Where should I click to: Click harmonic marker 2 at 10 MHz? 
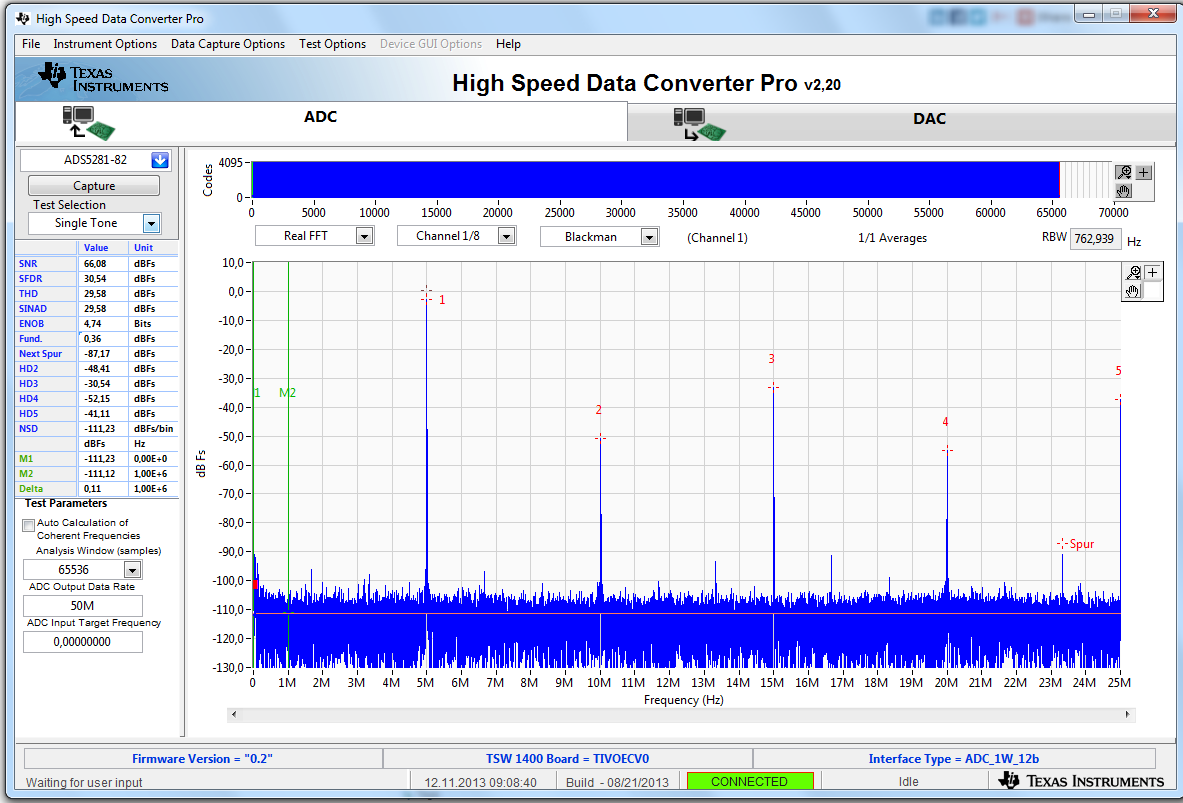click(x=600, y=438)
